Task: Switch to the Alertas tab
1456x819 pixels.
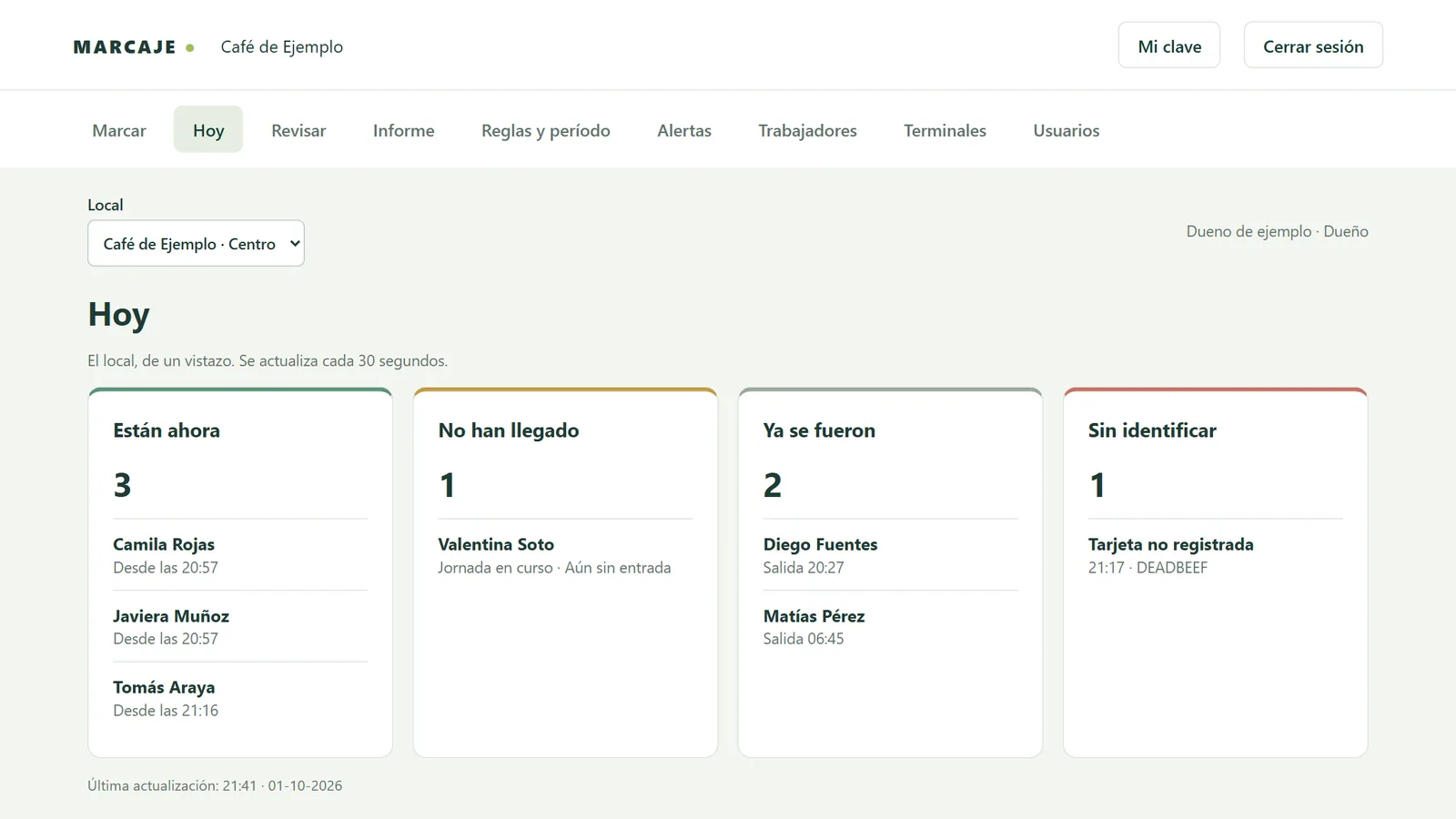Action: coord(684,130)
